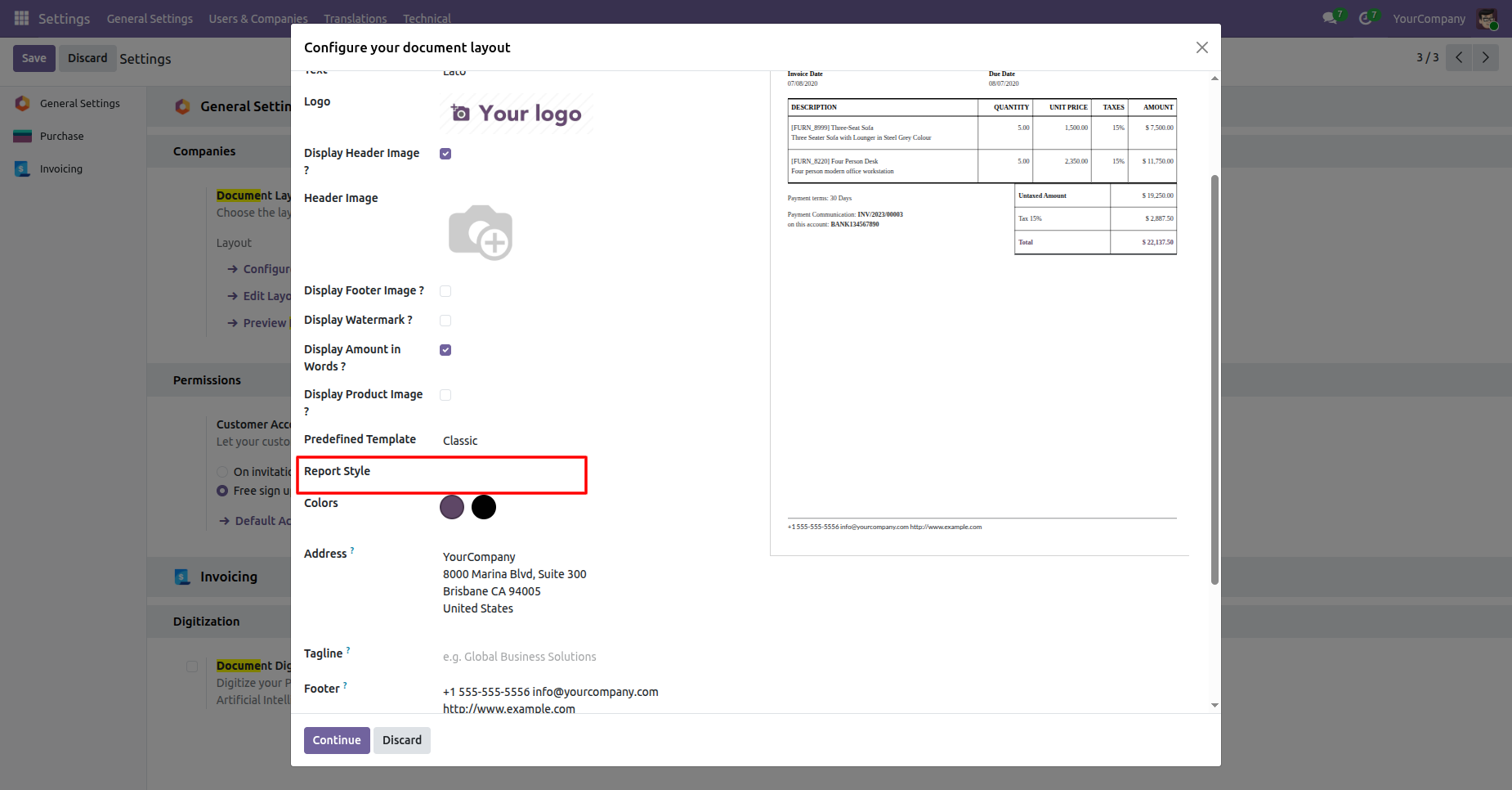1512x790 pixels.
Task: Open Configure document layout link
Action: 260,269
